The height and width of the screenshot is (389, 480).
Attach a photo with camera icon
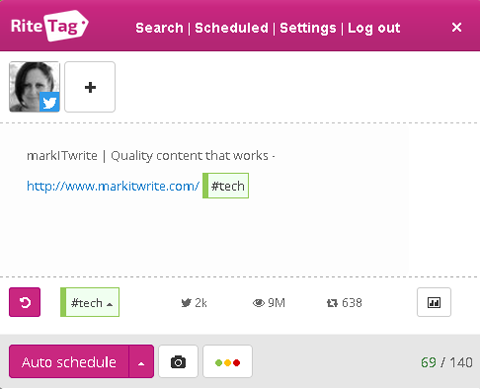pos(178,362)
